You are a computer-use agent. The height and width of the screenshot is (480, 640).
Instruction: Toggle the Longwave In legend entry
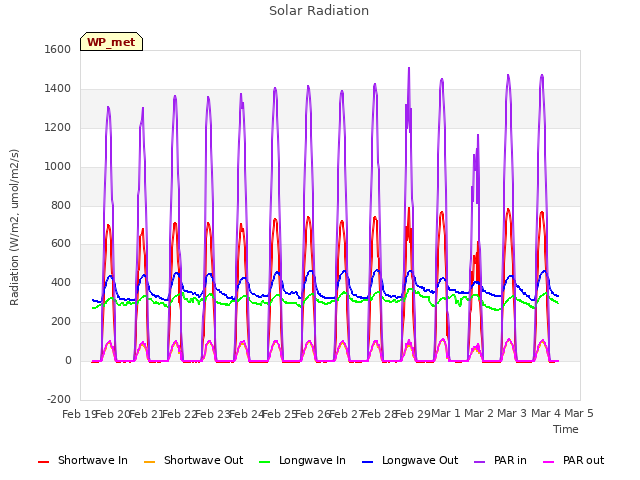(x=302, y=460)
